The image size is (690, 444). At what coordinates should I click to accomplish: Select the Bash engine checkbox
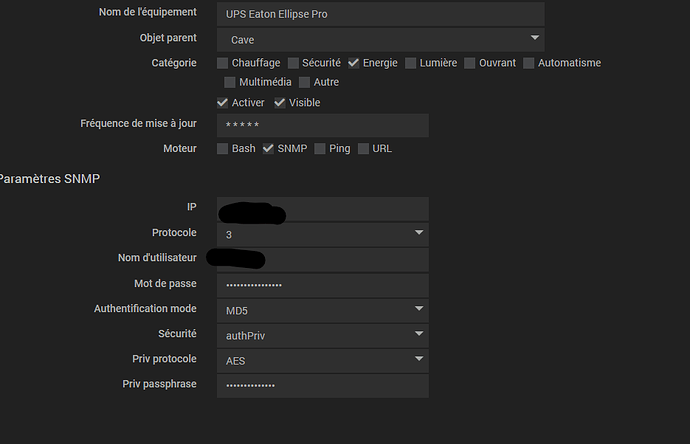(223, 149)
